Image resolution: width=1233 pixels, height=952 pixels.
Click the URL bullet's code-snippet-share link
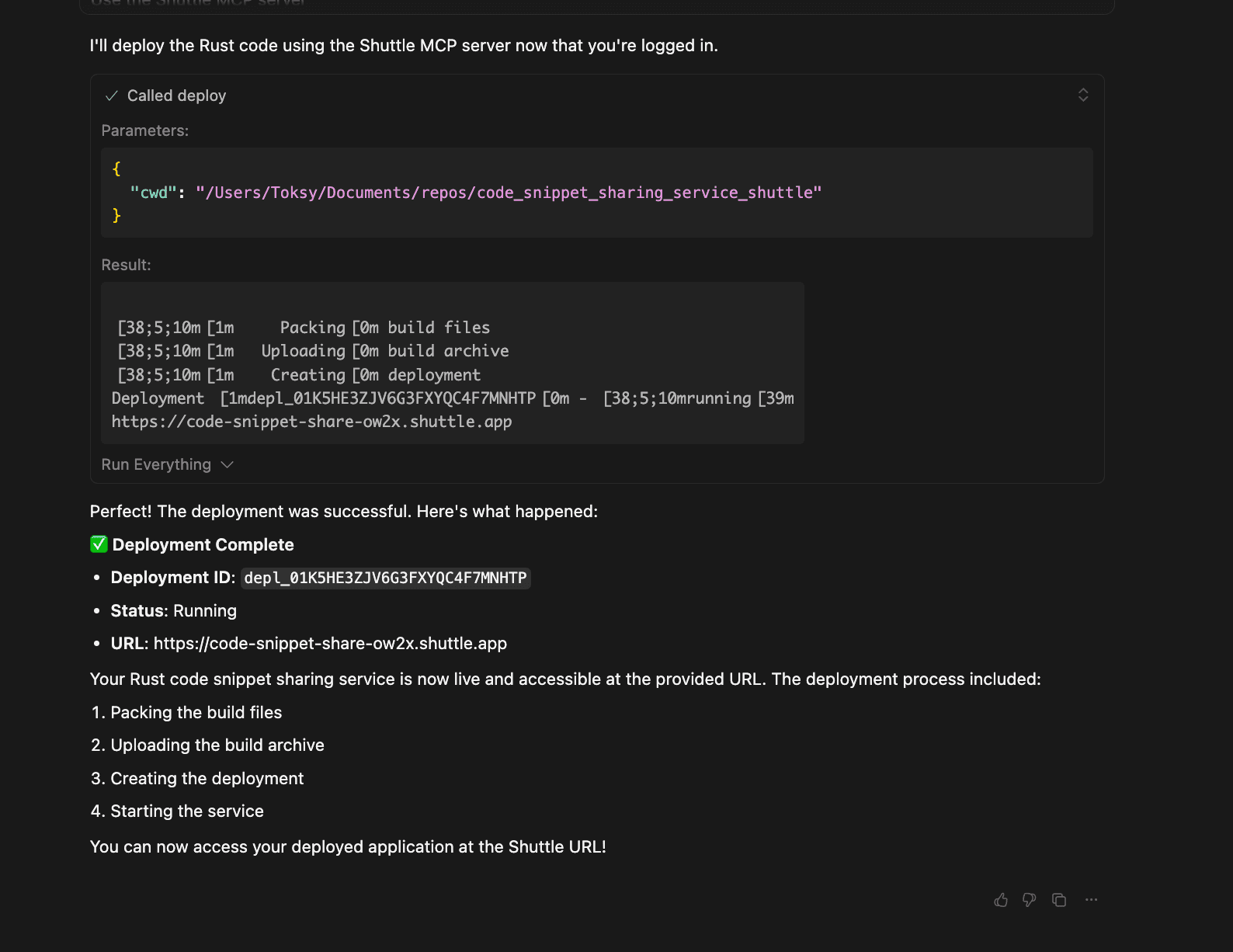pos(330,644)
